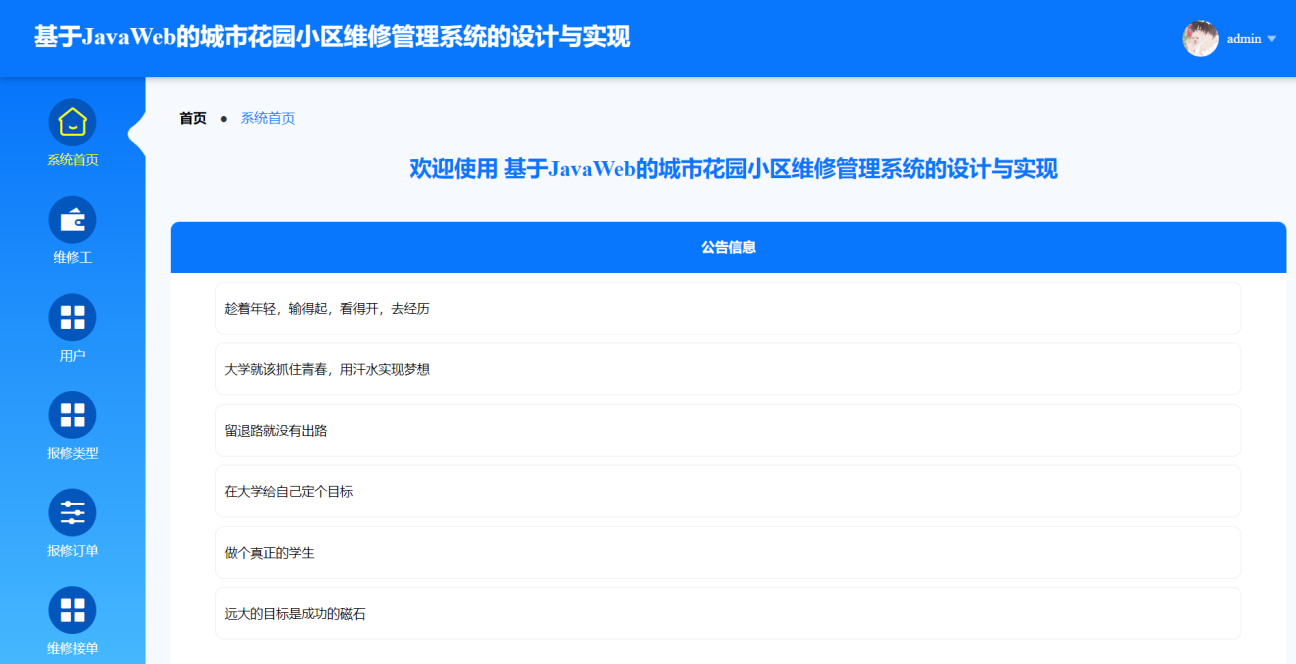Go to 系统首页 sidebar label
1296x664 pixels.
coord(73,160)
